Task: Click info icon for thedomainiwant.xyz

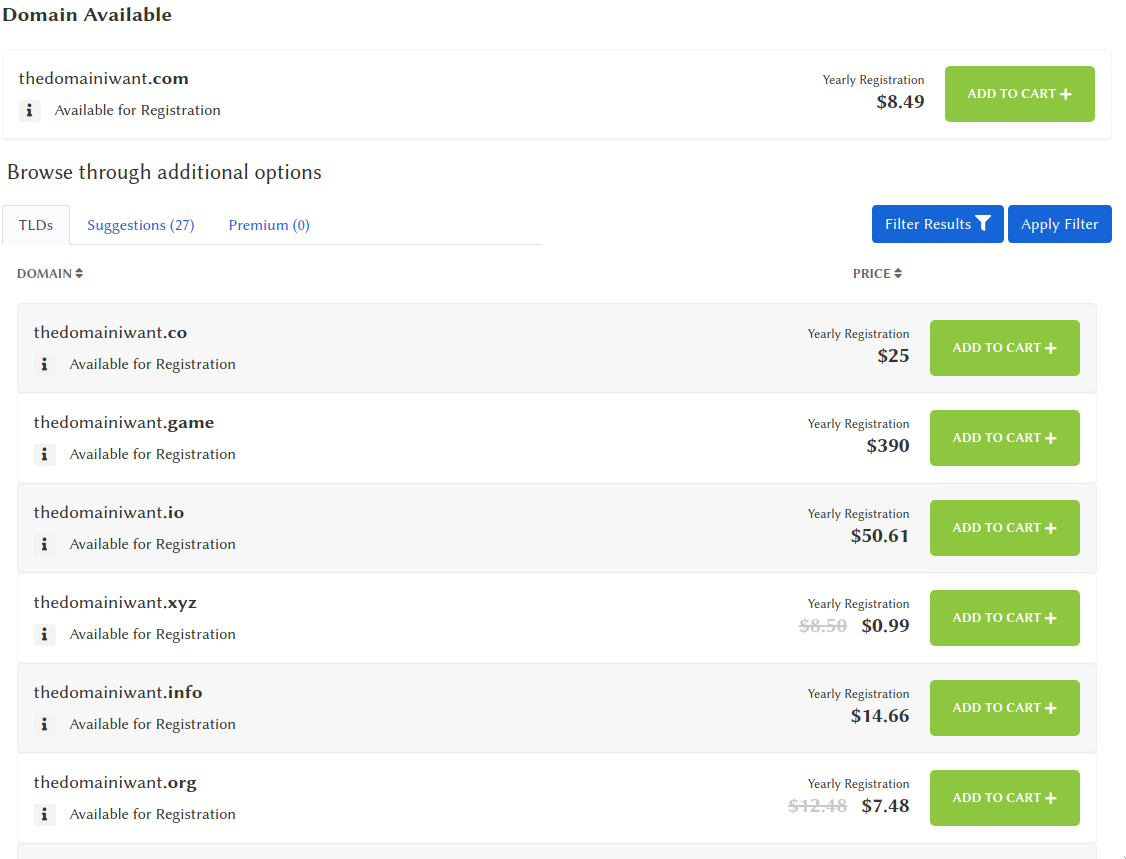Action: point(45,635)
